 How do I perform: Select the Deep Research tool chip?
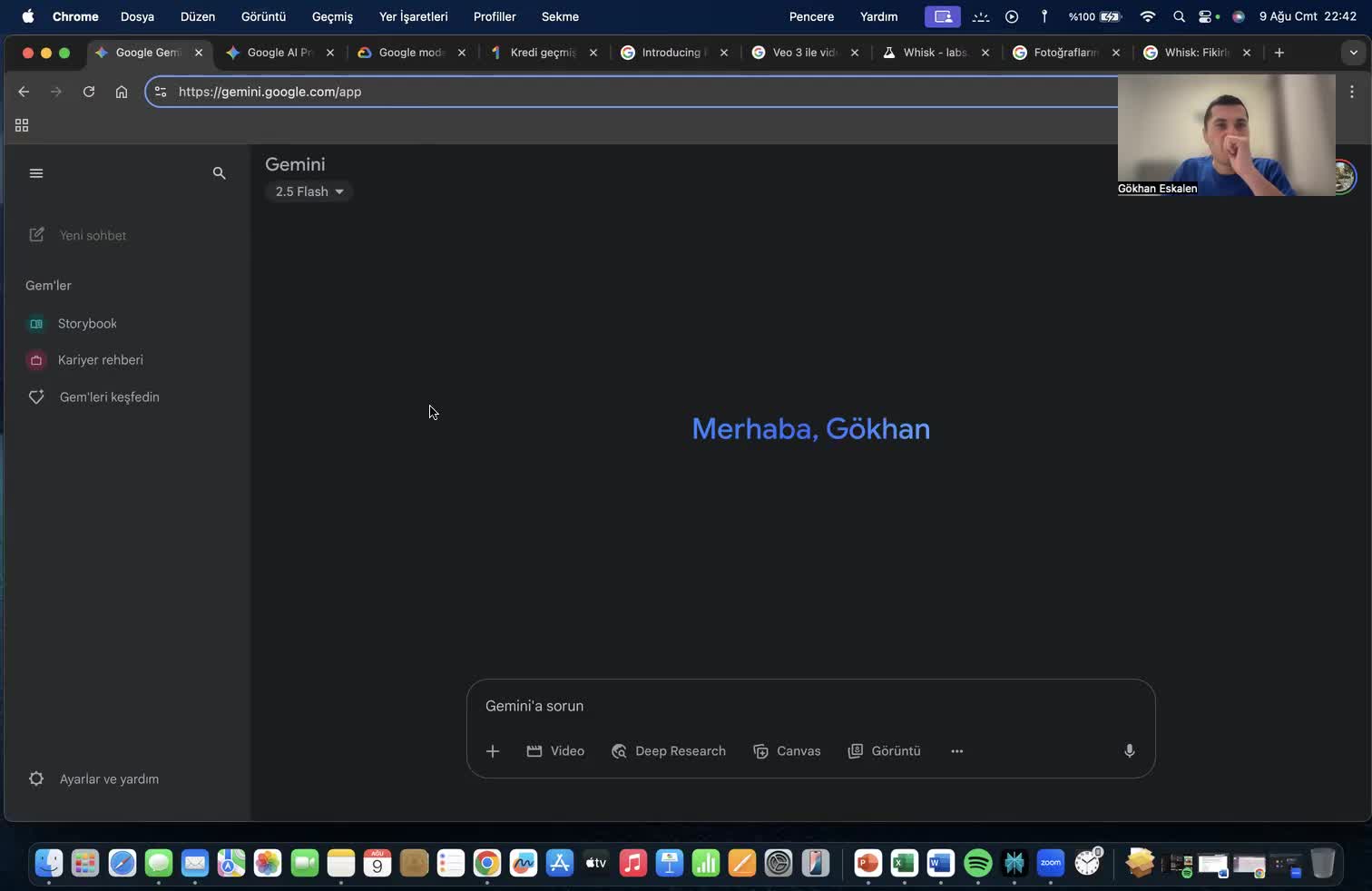click(x=669, y=751)
